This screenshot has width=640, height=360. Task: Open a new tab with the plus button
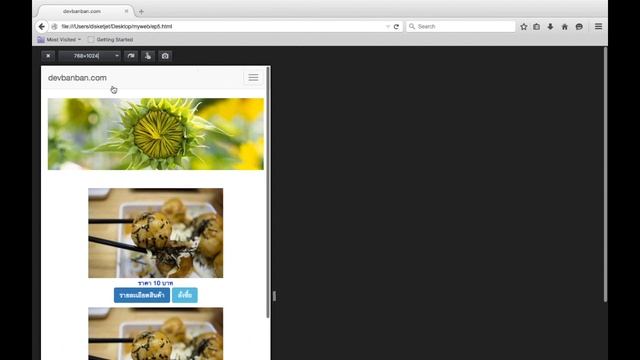pyautogui.click(x=141, y=12)
